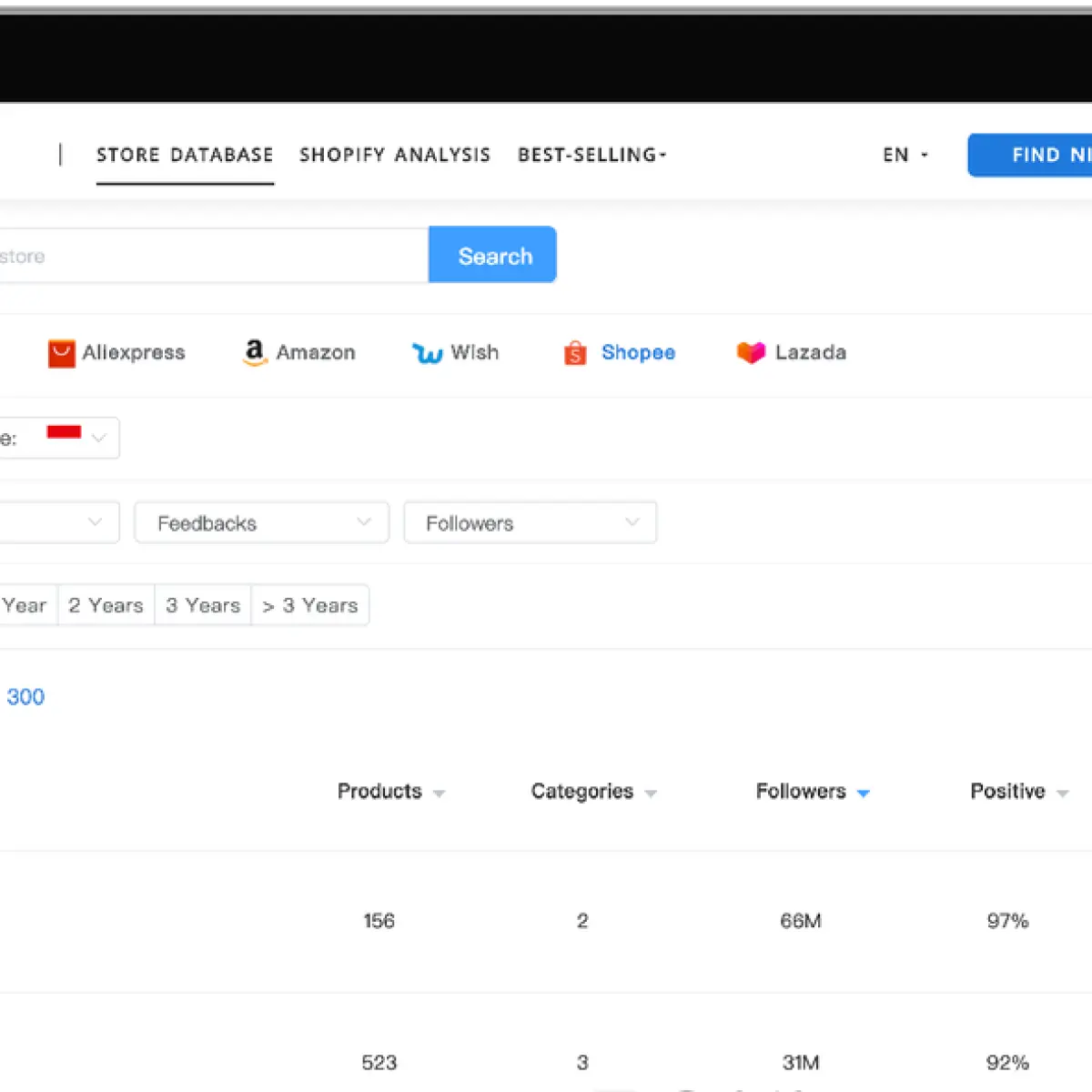
Task: Click the Lazada platform label
Action: click(x=811, y=352)
